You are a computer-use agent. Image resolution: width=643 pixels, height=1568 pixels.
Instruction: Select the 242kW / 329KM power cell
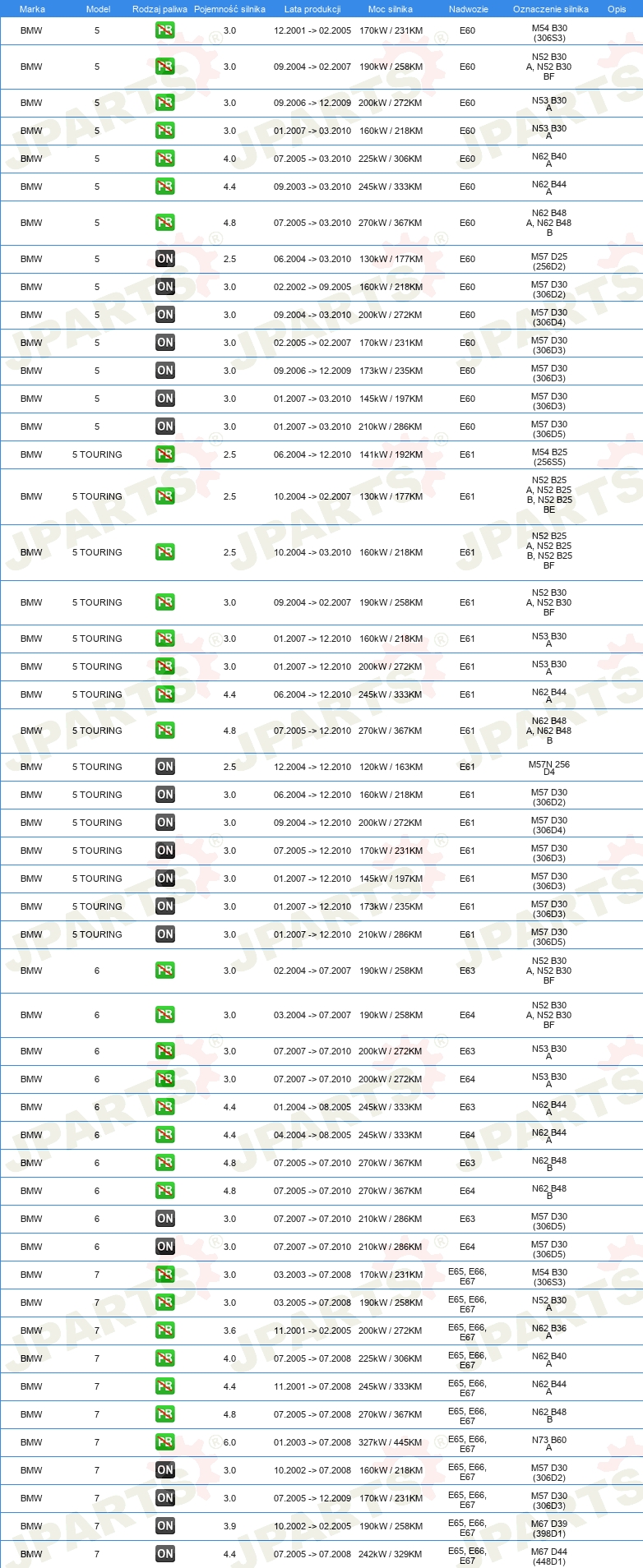click(x=391, y=1554)
